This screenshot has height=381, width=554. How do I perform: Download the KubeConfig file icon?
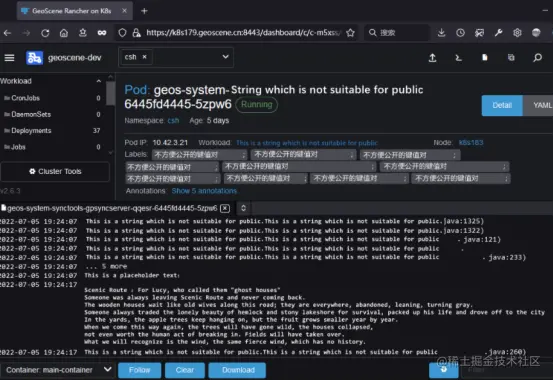[485, 57]
